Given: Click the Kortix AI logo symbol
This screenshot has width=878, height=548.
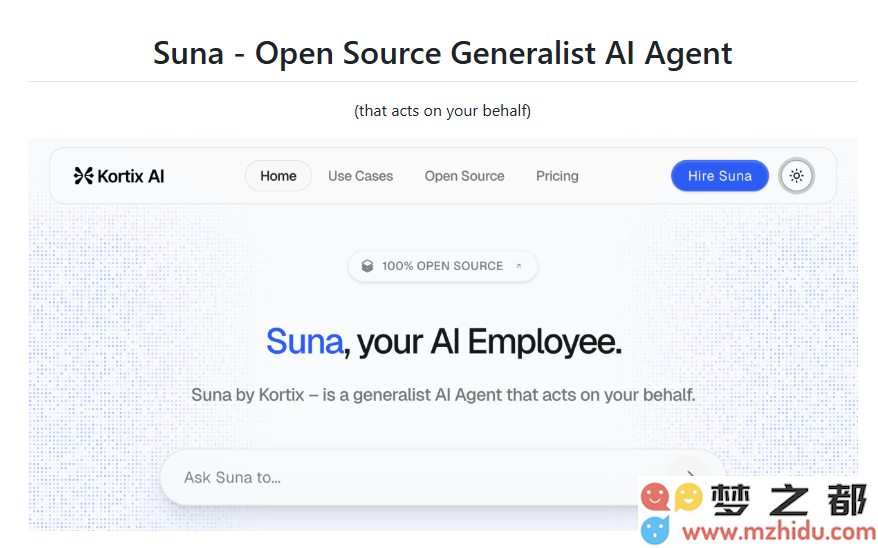Looking at the screenshot, I should (x=83, y=176).
